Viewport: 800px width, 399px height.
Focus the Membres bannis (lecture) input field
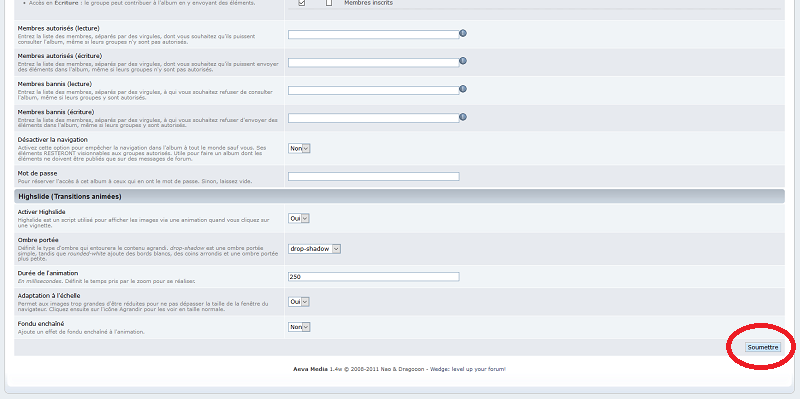point(373,90)
